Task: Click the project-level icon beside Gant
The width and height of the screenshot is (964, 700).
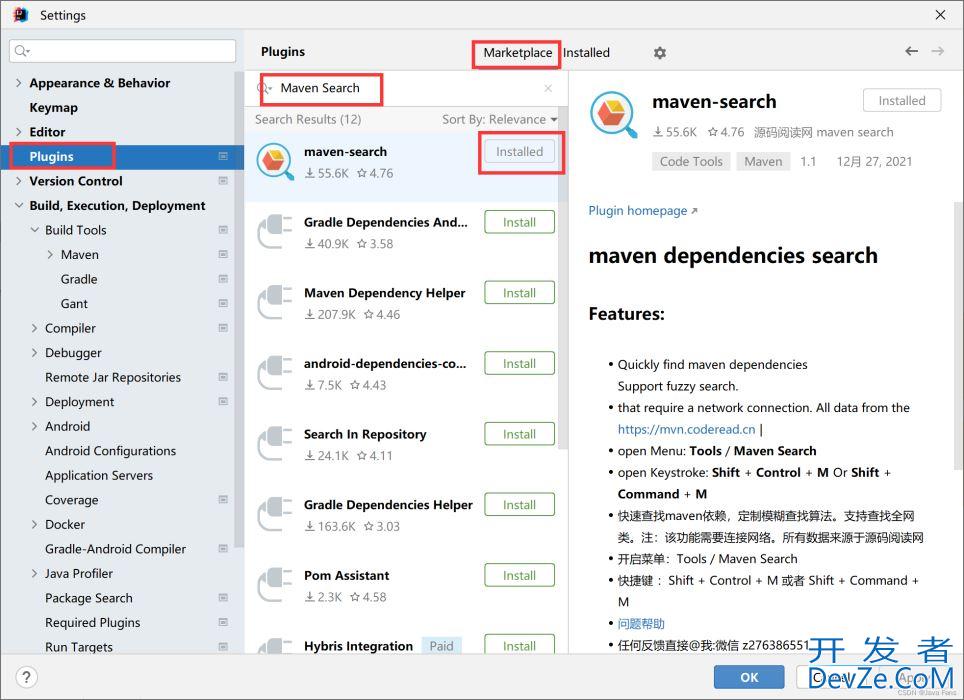Action: pos(223,304)
